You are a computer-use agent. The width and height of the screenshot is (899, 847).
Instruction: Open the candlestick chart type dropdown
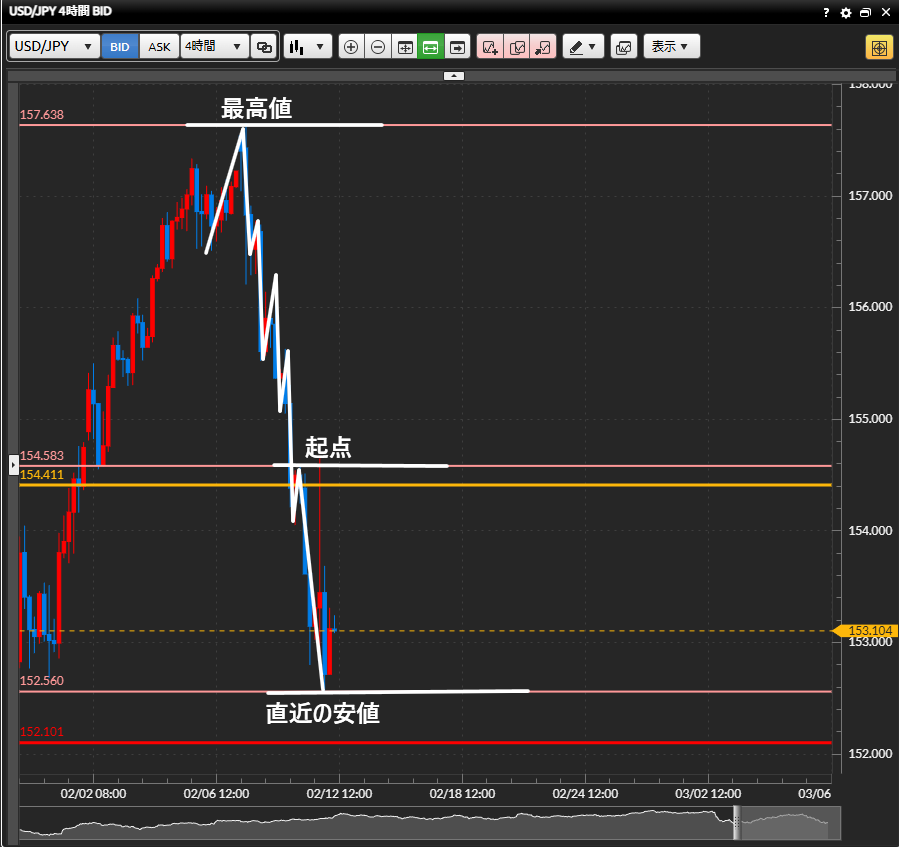pyautogui.click(x=307, y=47)
